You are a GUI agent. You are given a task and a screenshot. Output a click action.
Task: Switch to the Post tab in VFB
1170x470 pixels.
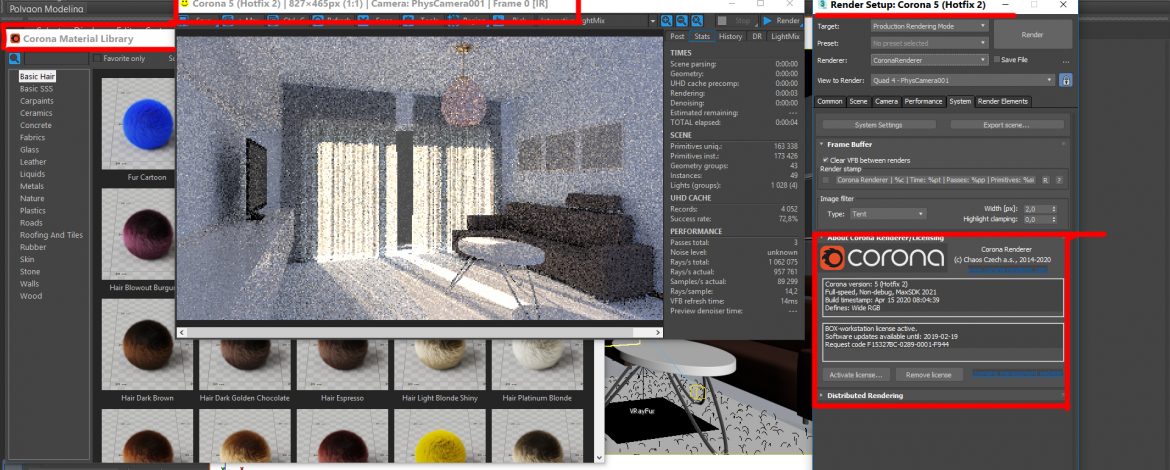click(x=677, y=37)
